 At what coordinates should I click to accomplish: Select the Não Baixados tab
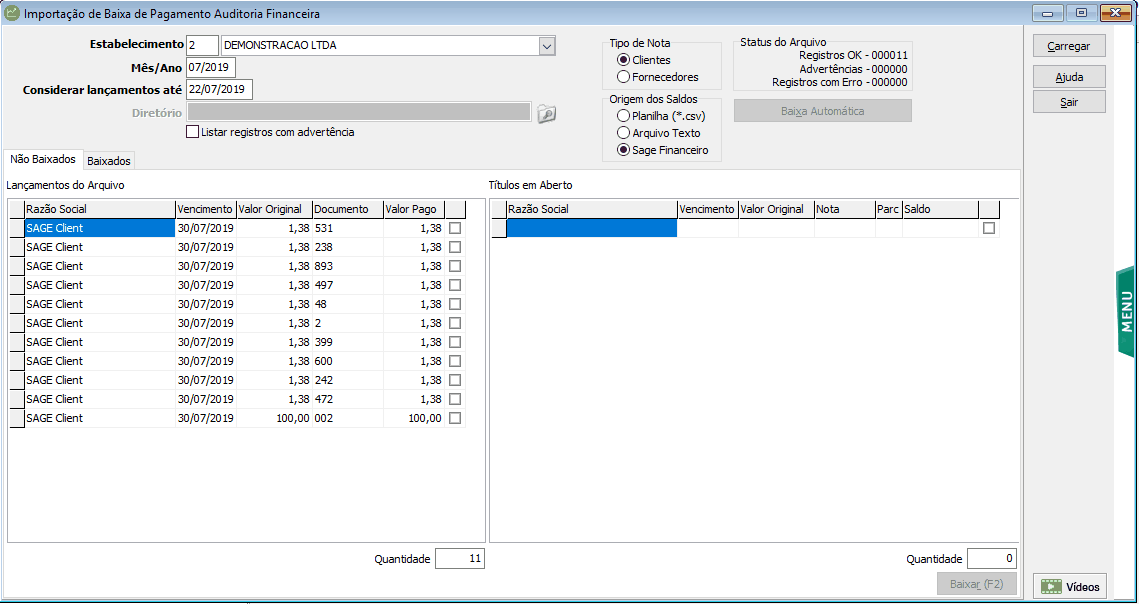pos(41,160)
